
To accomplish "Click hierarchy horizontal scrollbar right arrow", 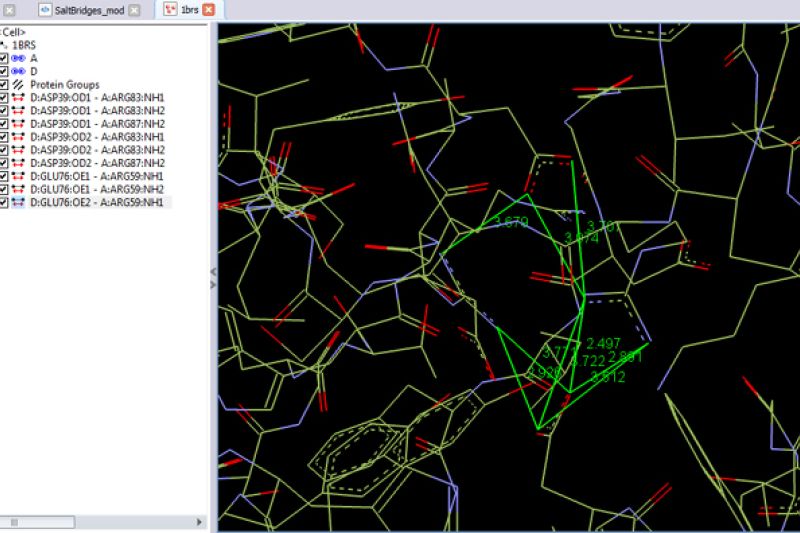I will pos(199,522).
